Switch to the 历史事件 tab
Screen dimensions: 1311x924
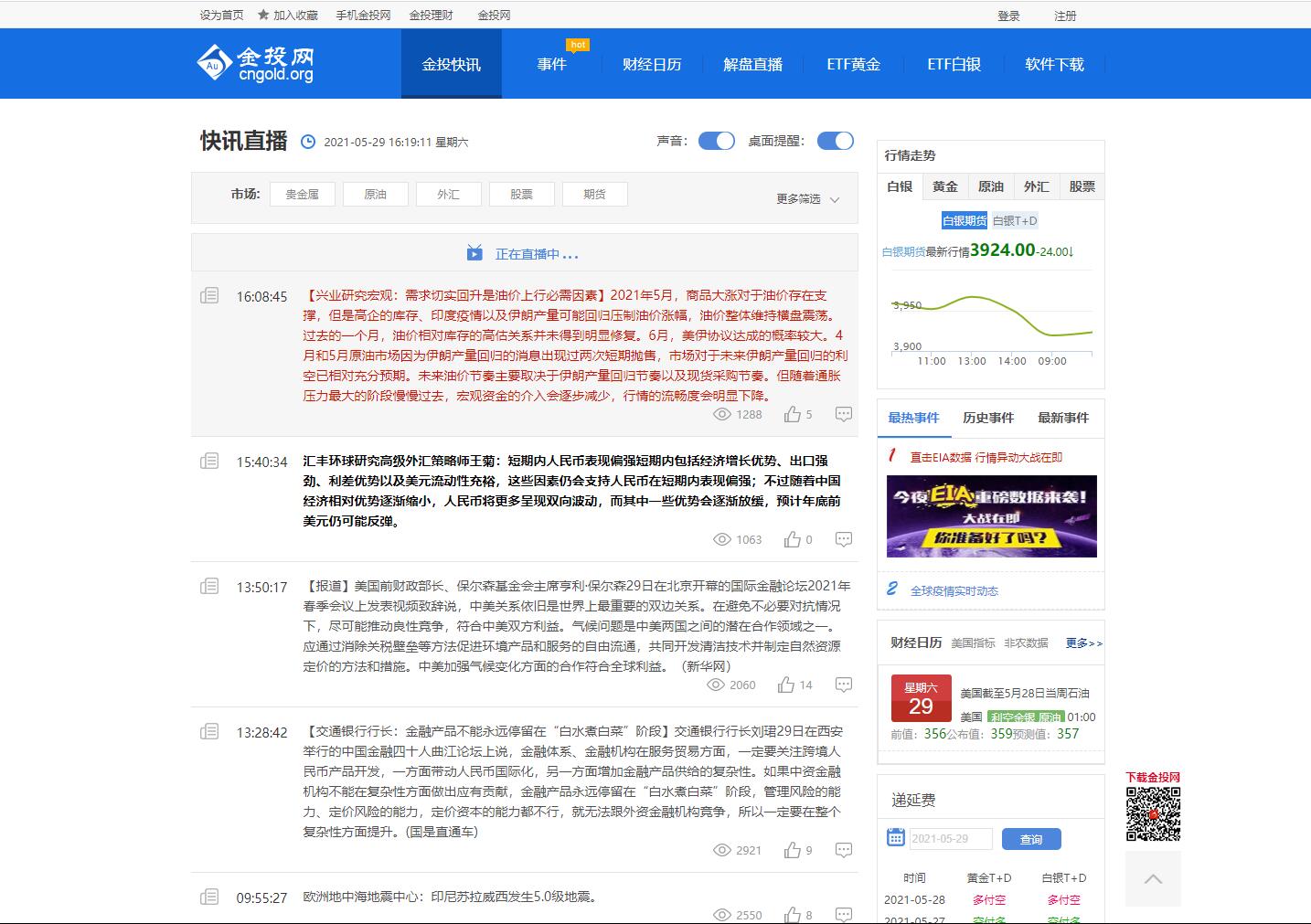click(x=988, y=418)
